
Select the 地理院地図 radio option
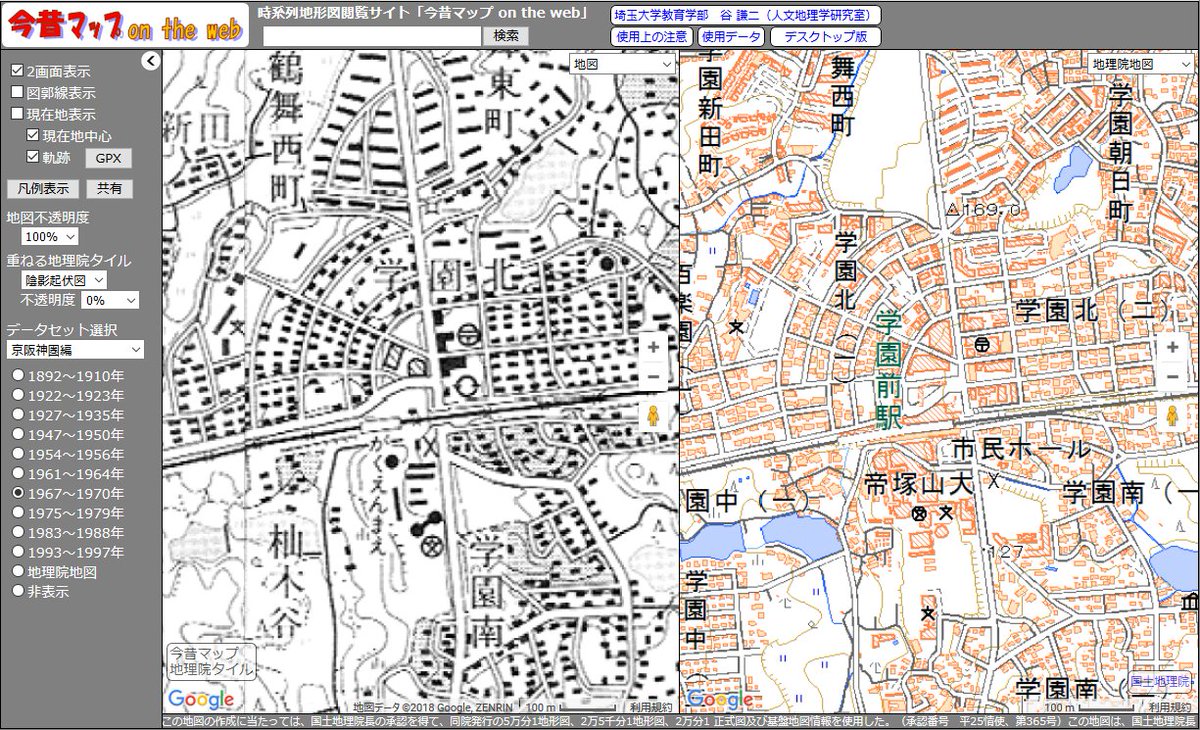(x=18, y=572)
